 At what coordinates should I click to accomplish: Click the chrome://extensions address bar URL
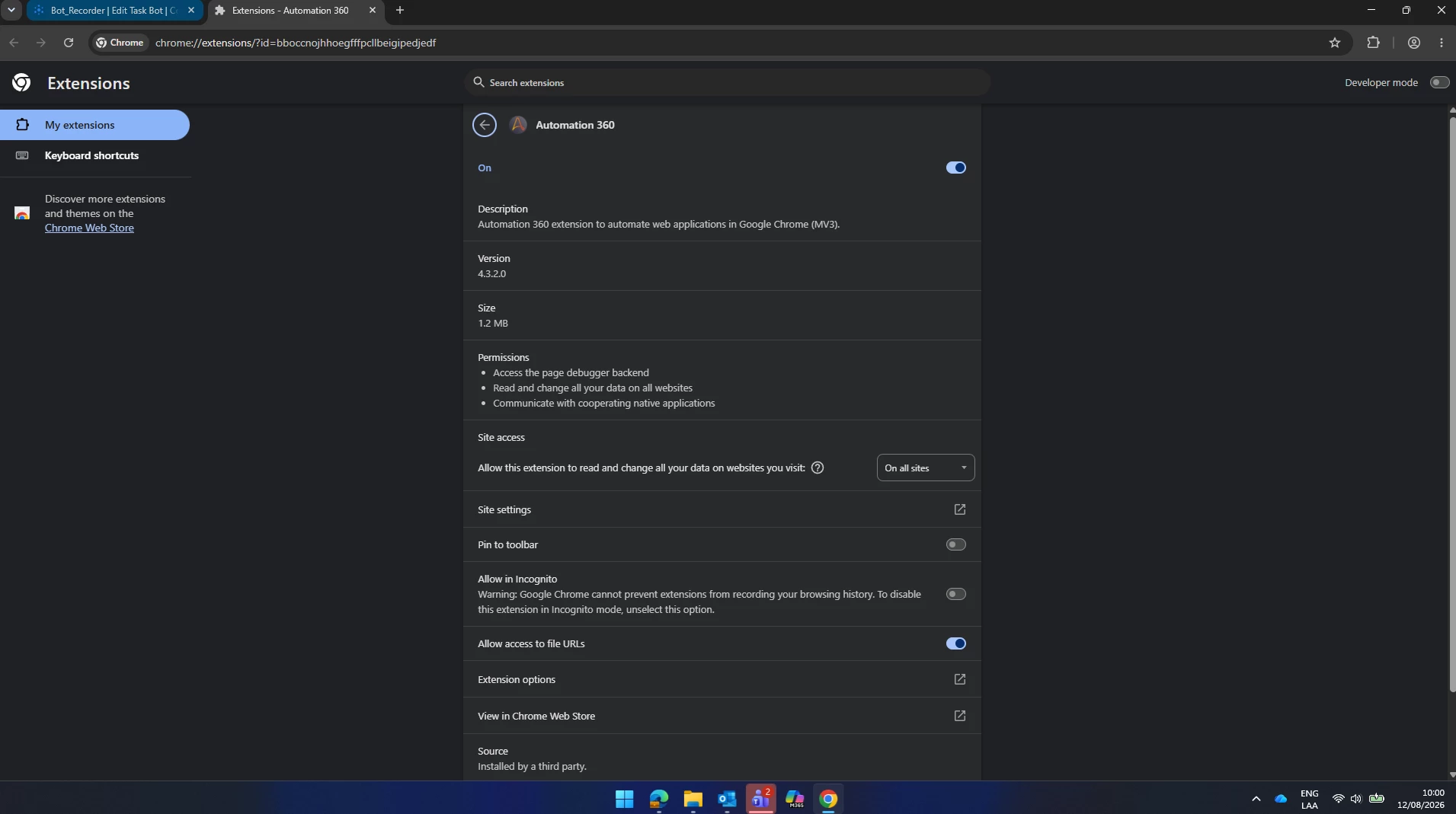point(296,43)
